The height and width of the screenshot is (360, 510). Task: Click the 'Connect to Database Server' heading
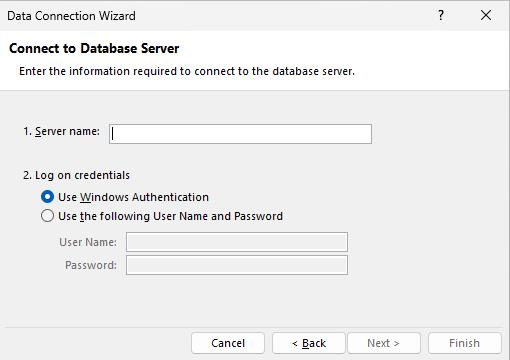(94, 49)
